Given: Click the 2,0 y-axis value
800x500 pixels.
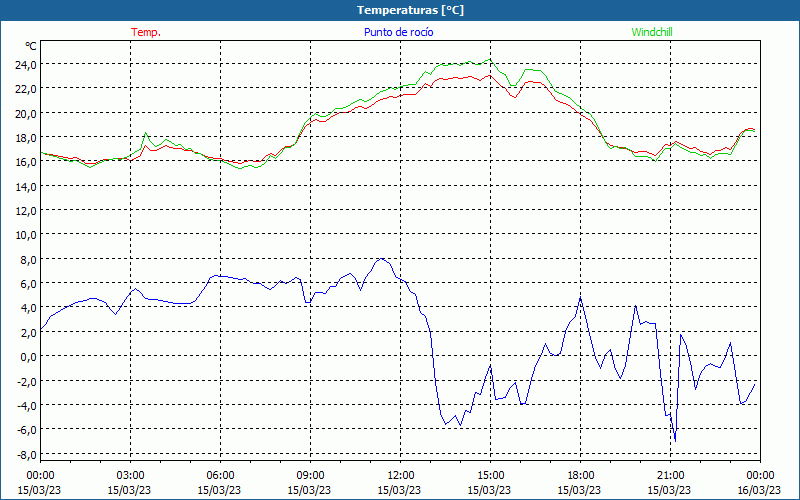Looking at the screenshot, I should coord(28,332).
